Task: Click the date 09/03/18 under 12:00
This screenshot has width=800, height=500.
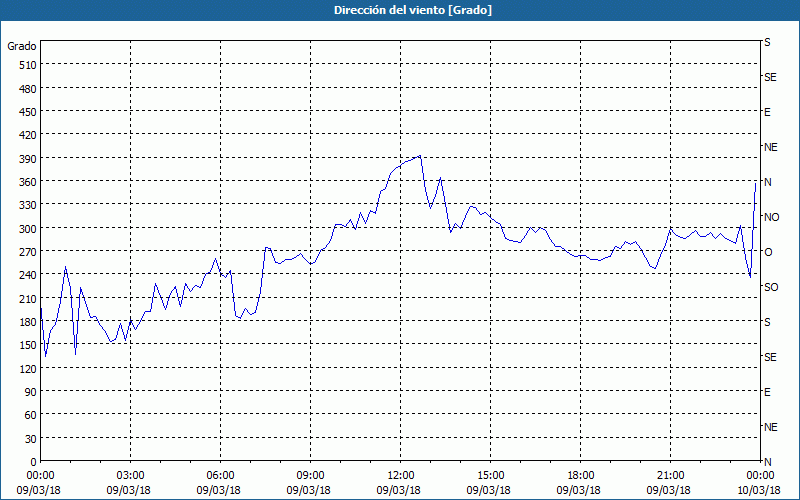Action: (x=398, y=490)
